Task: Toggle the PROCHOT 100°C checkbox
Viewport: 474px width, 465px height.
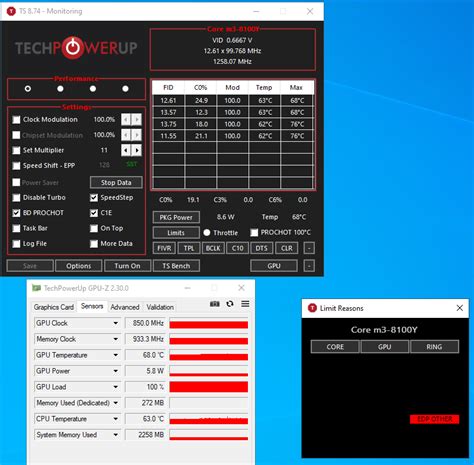Action: coord(254,232)
